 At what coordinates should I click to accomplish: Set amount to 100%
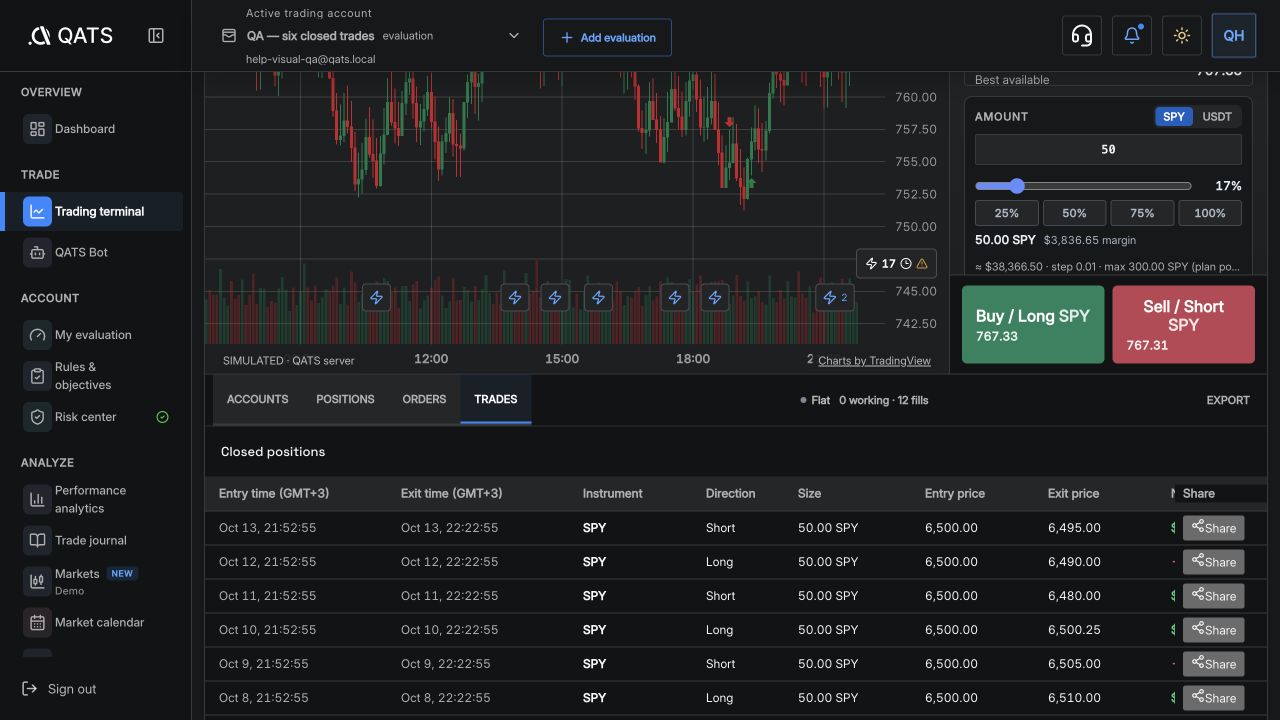1210,213
